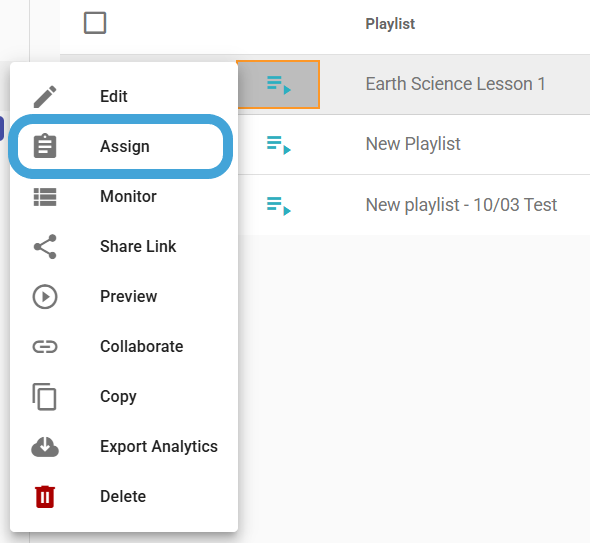Click the Export Analytics cloud icon

pyautogui.click(x=45, y=447)
